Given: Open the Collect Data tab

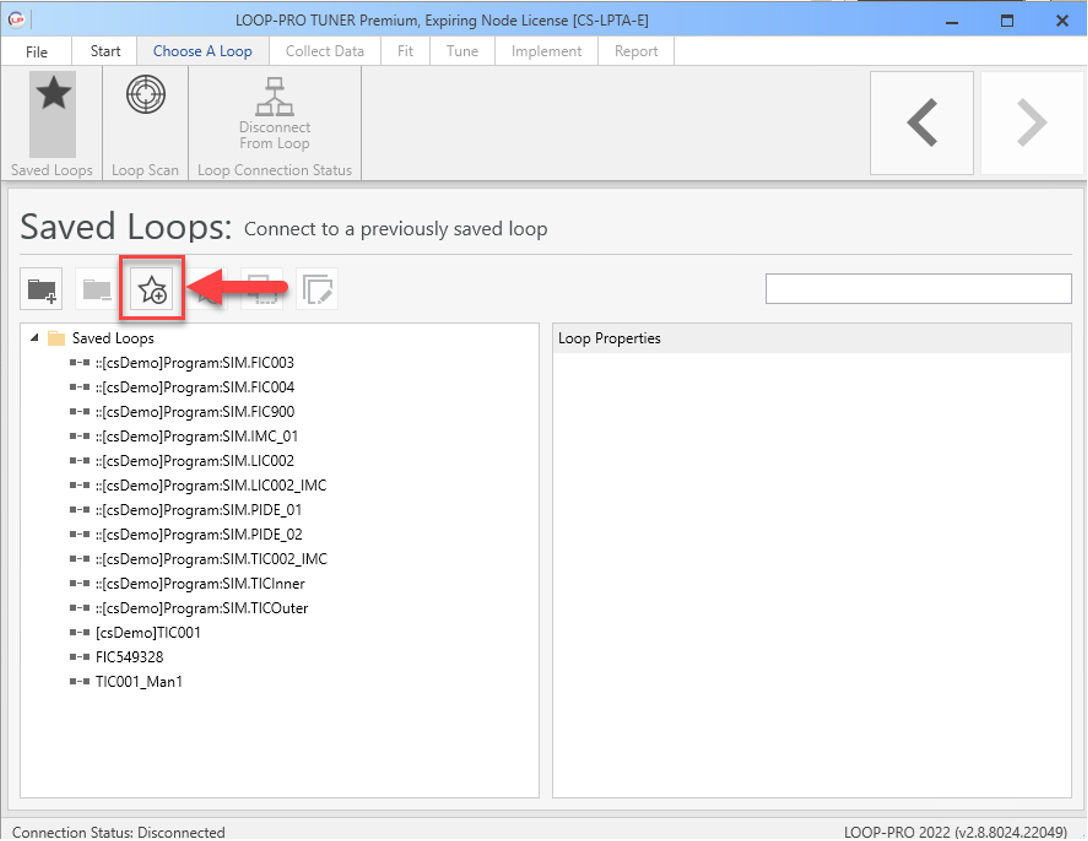Looking at the screenshot, I should [x=325, y=51].
